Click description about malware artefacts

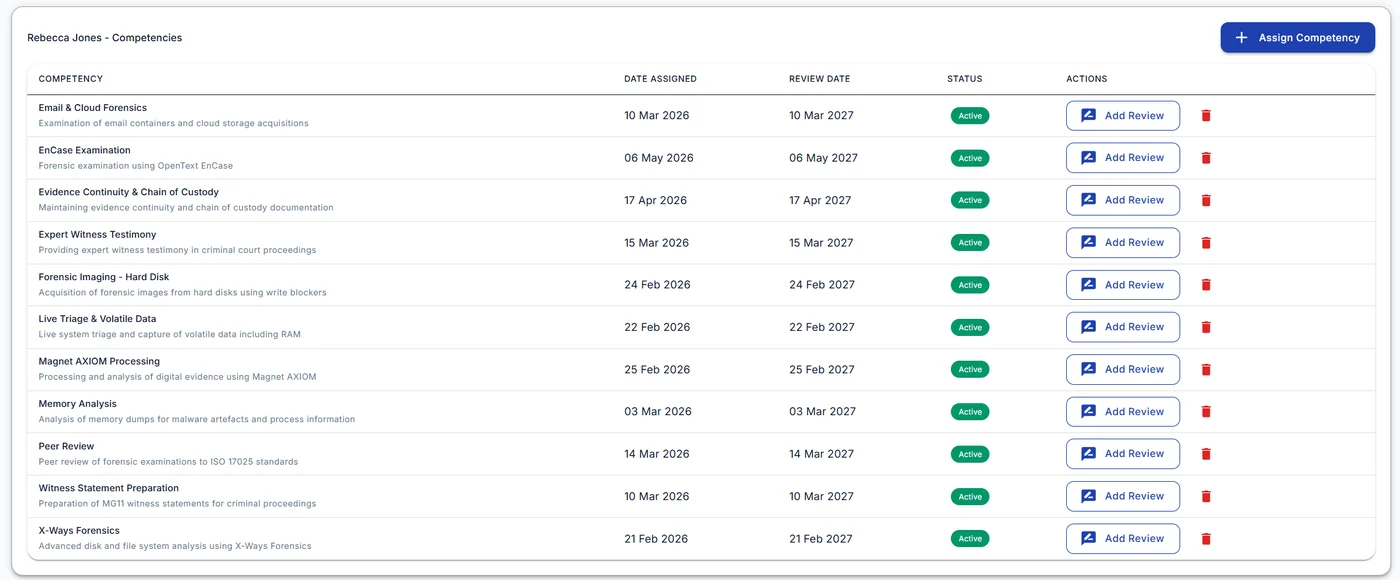(197, 420)
